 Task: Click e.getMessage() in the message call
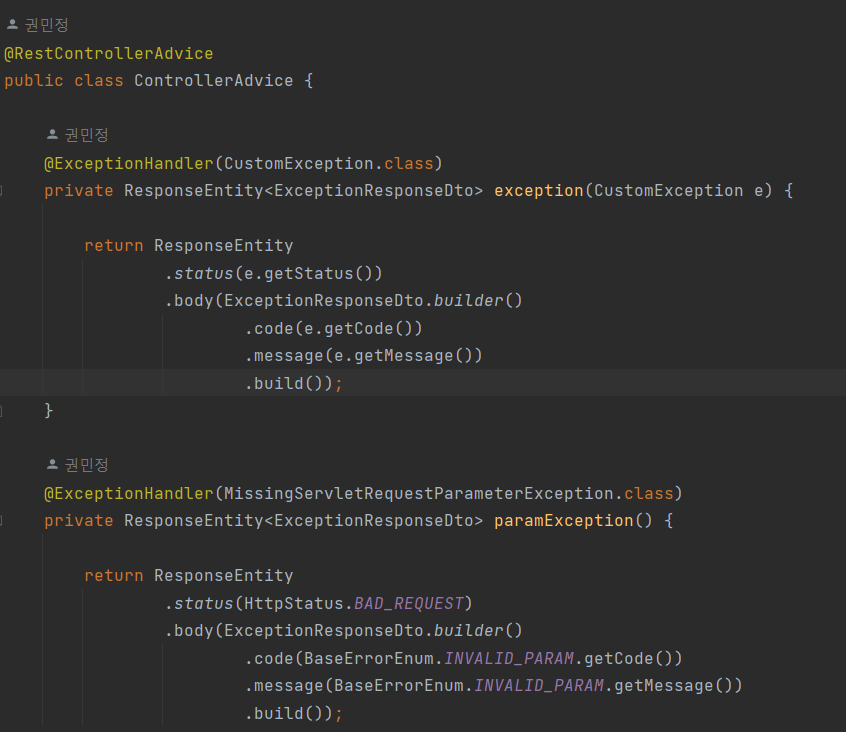pos(402,356)
